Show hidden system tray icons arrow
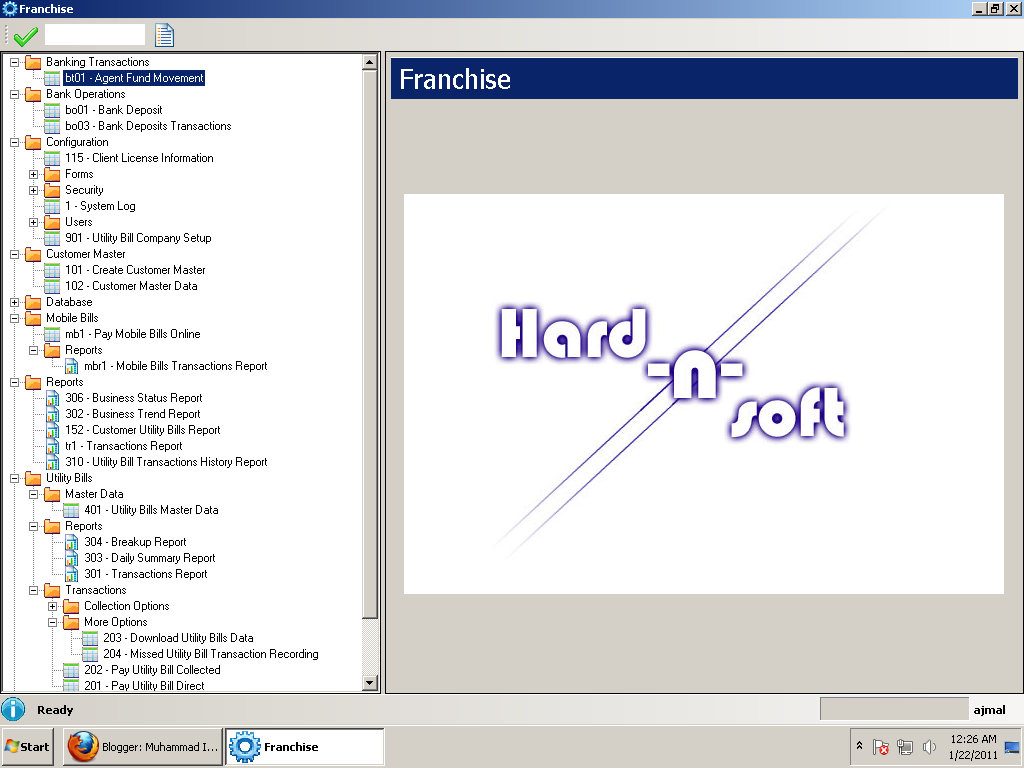Screen dimensions: 1024x768 [859, 745]
